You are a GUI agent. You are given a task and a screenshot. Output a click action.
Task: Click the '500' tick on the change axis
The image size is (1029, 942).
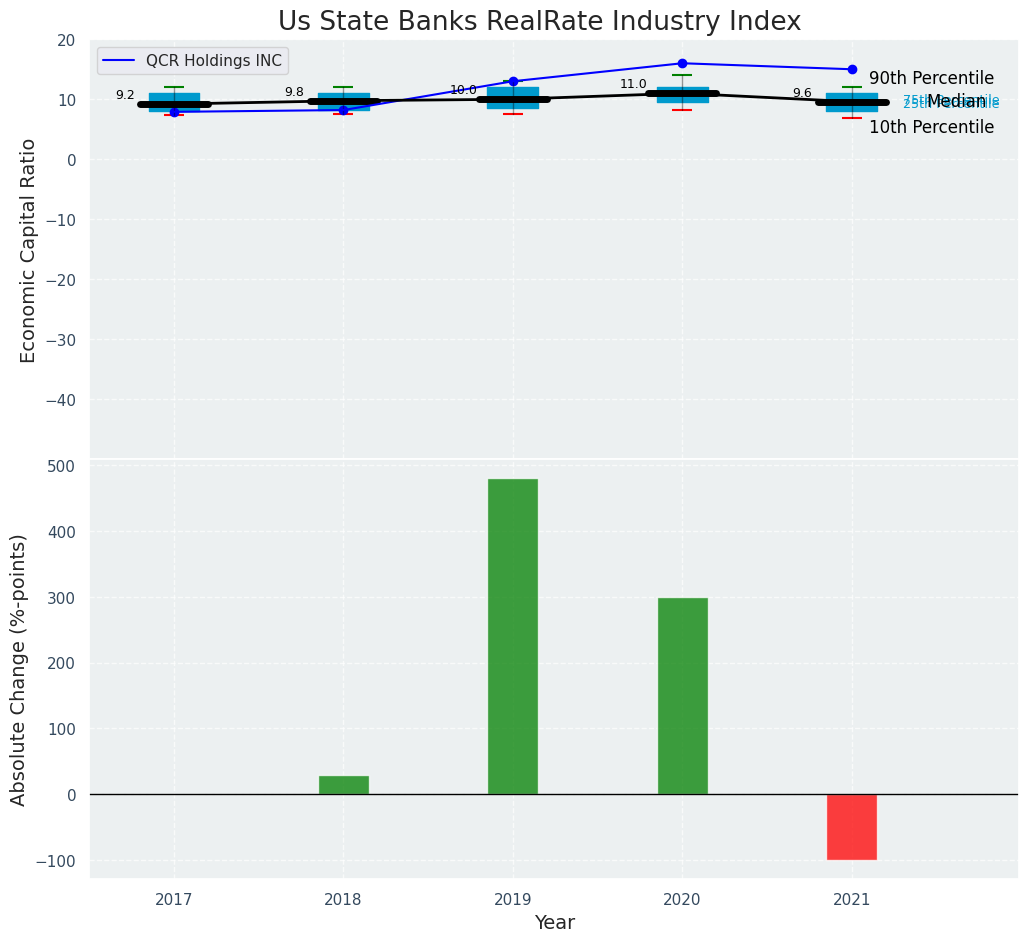[64, 467]
